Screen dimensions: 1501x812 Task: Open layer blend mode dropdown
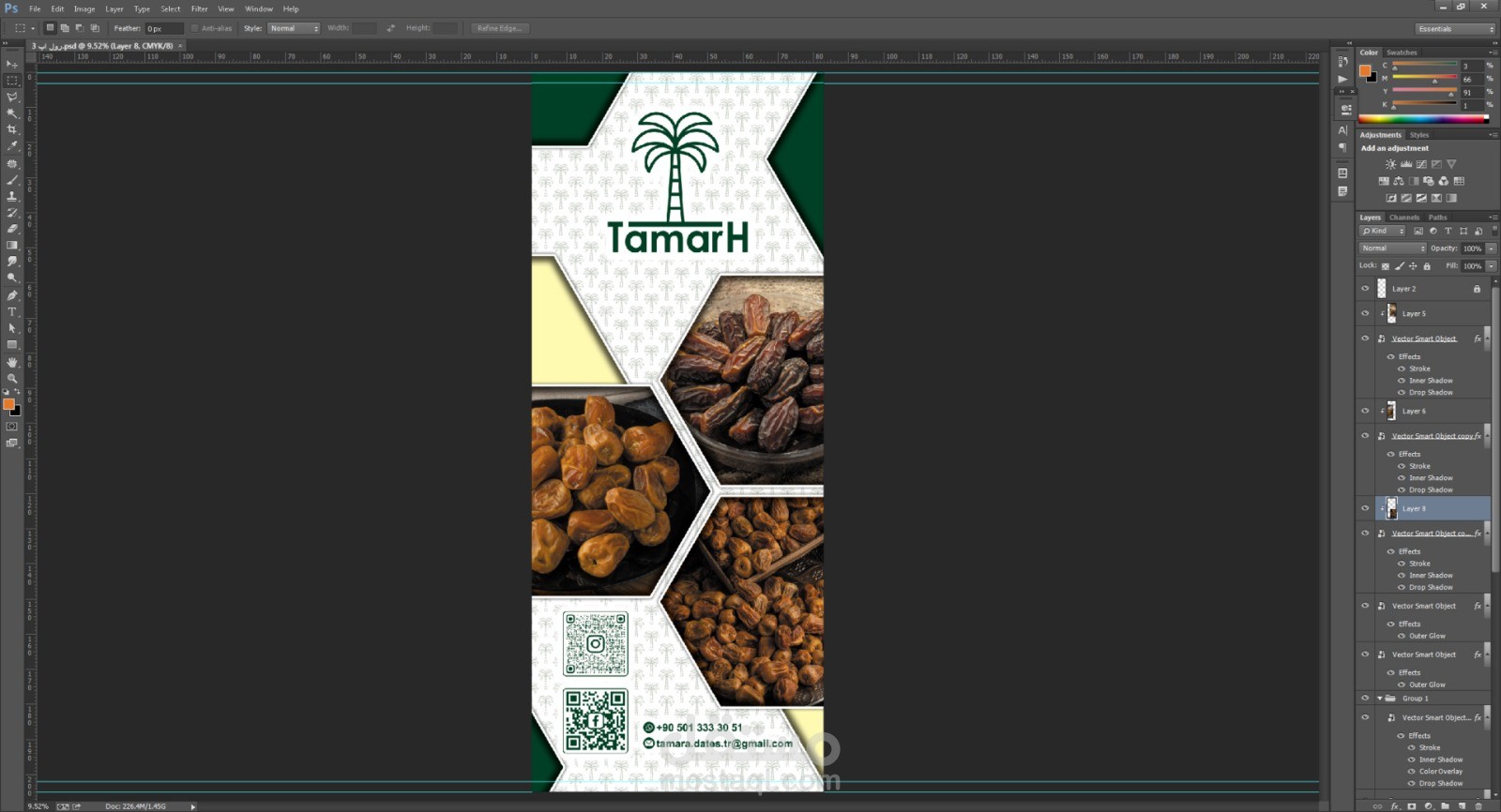click(x=1392, y=248)
